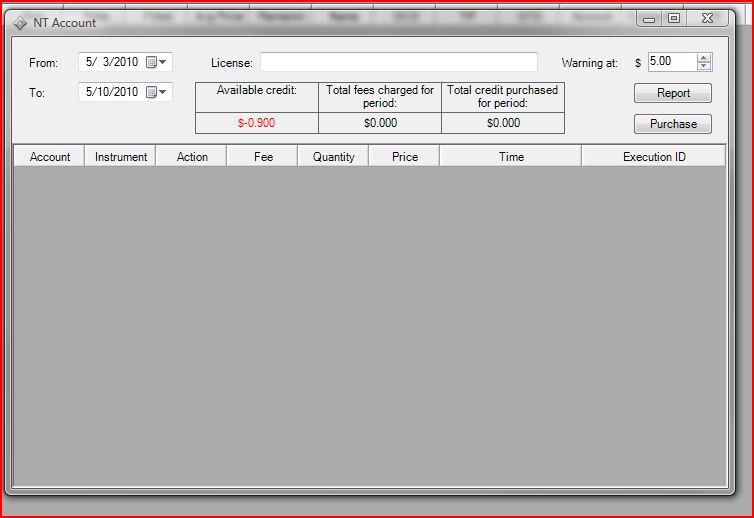The height and width of the screenshot is (518, 754).
Task: Focus the License text box
Action: point(399,62)
